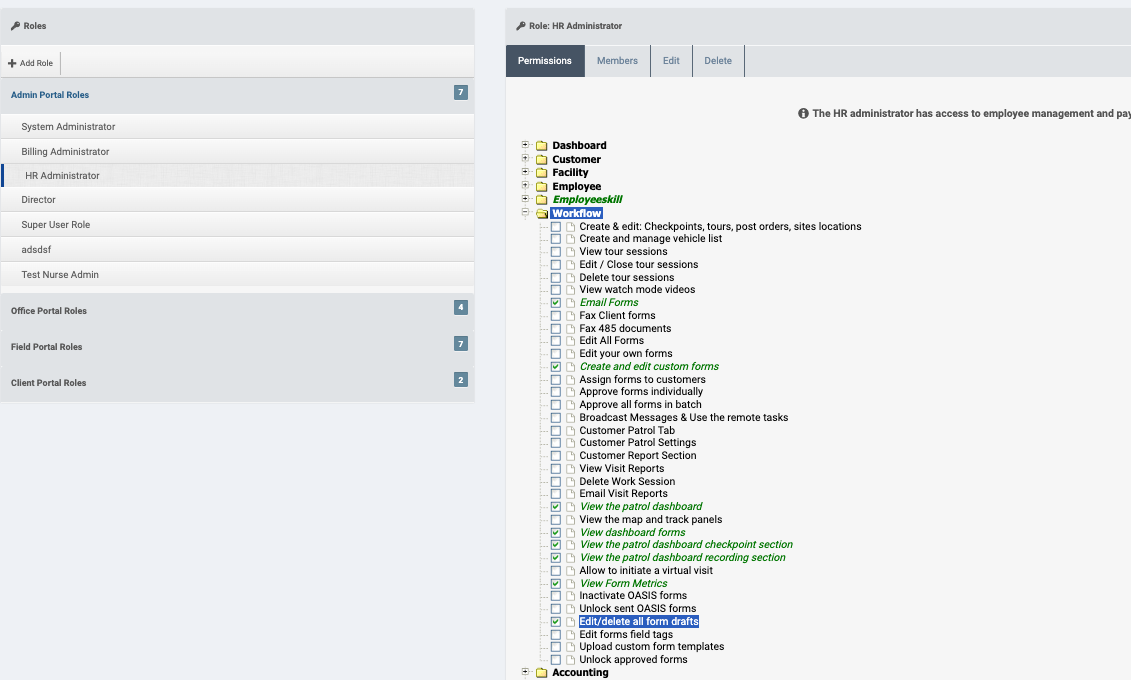Viewport: 1131px width, 680px height.
Task: Click document icon next to Fax Client forms
Action: pos(570,316)
